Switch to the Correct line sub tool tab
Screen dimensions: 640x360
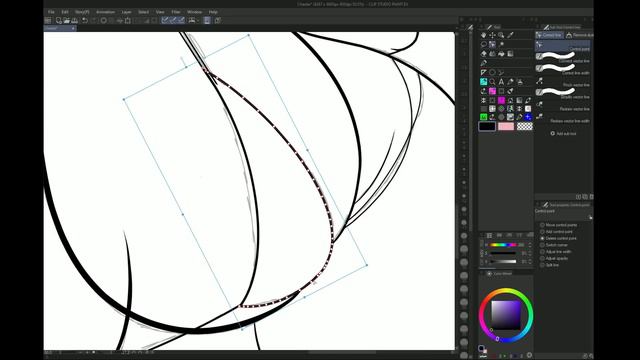point(549,35)
